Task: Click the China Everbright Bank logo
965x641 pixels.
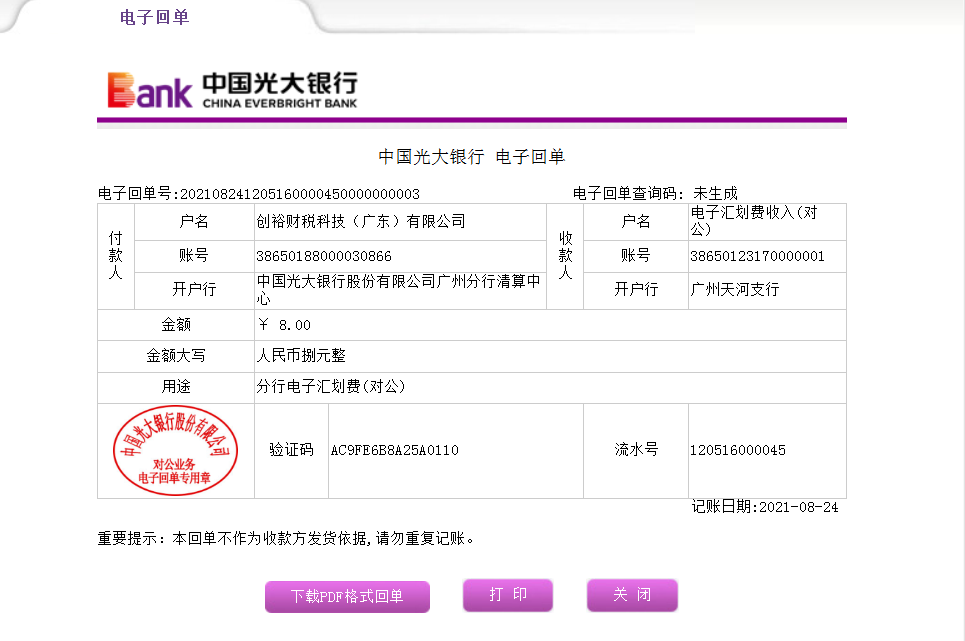Action: pyautogui.click(x=232, y=90)
